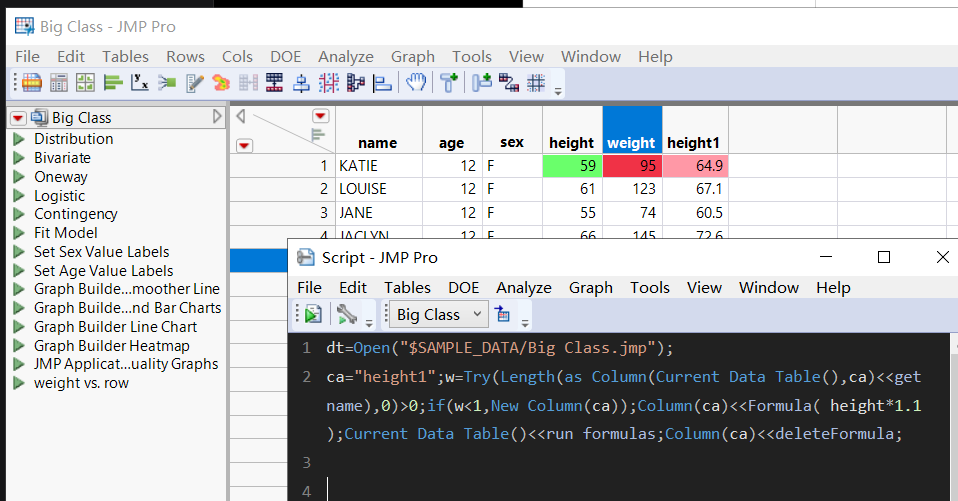Image resolution: width=958 pixels, height=501 pixels.
Task: Click the gray summary table icon in the main toolbar
Action: pos(59,82)
